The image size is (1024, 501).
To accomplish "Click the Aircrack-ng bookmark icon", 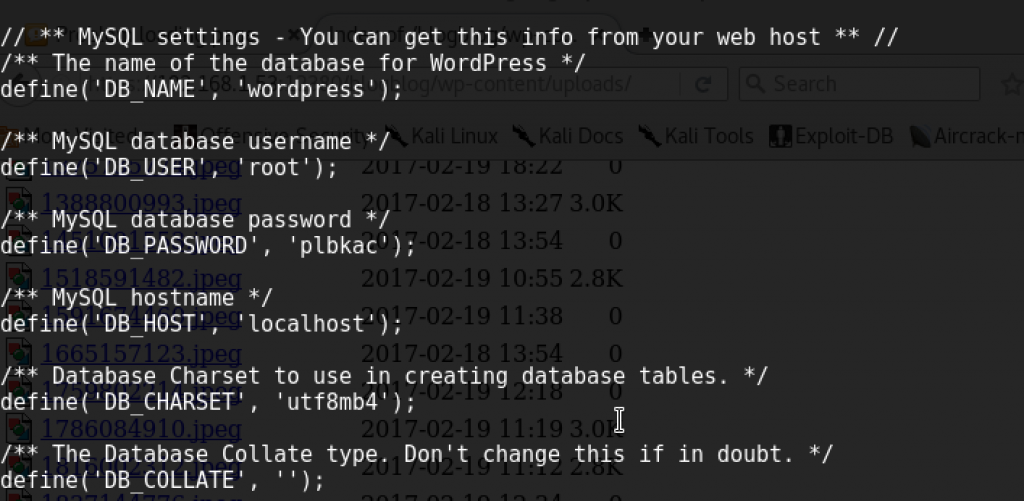I will click(917, 135).
